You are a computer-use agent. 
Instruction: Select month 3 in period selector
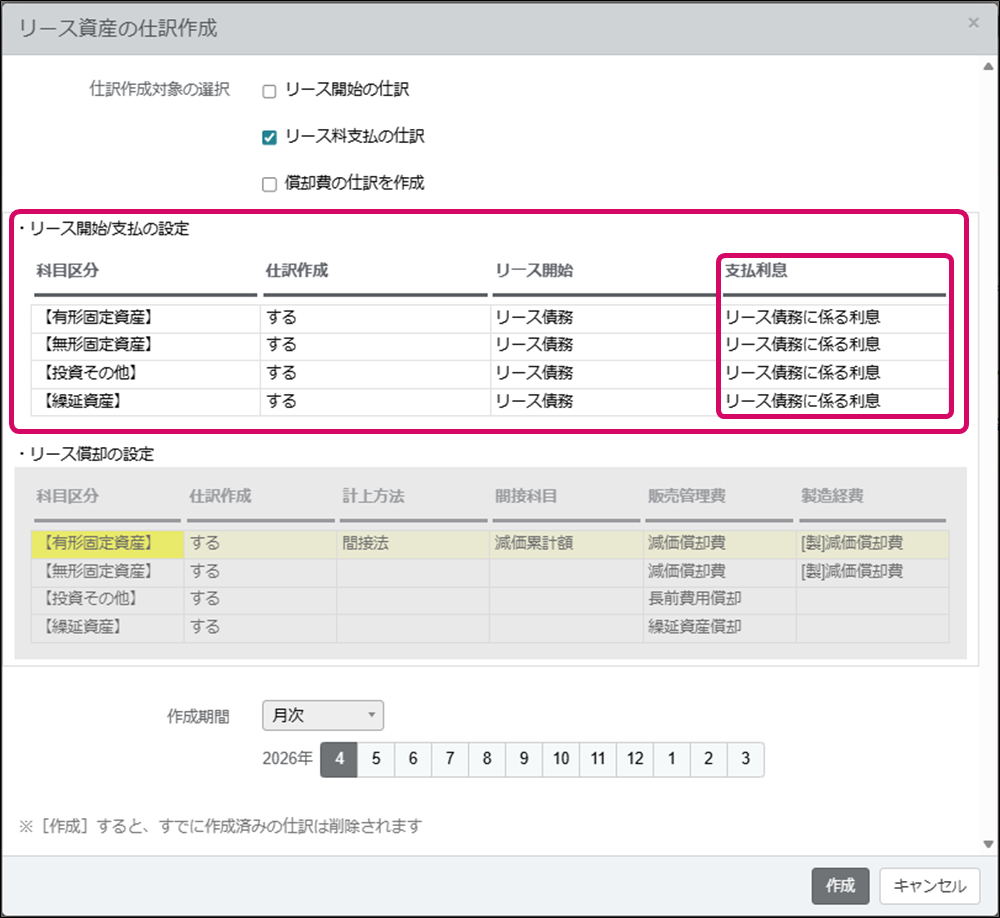[745, 759]
